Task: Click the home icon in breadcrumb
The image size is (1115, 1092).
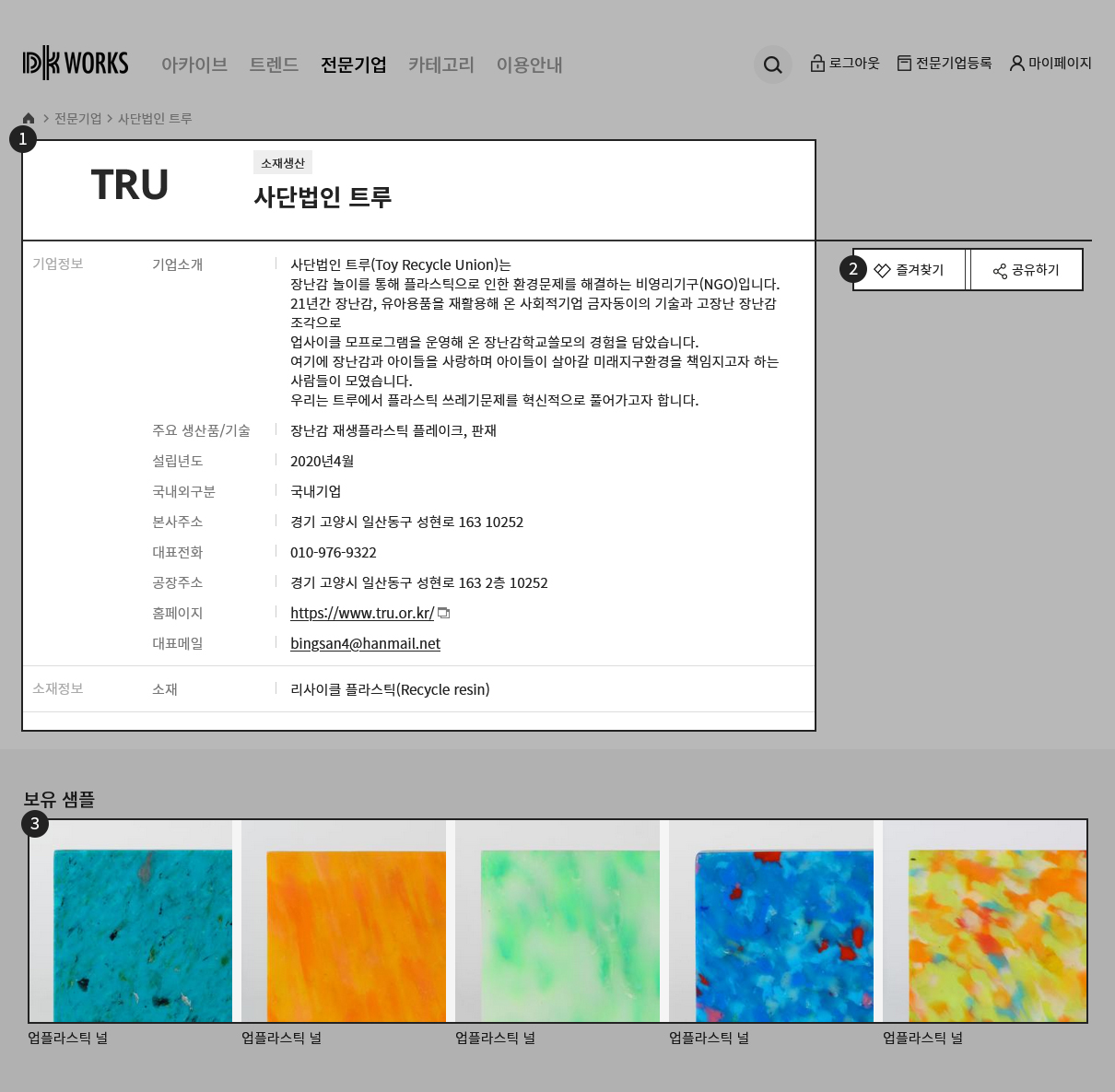Action: coord(29,118)
